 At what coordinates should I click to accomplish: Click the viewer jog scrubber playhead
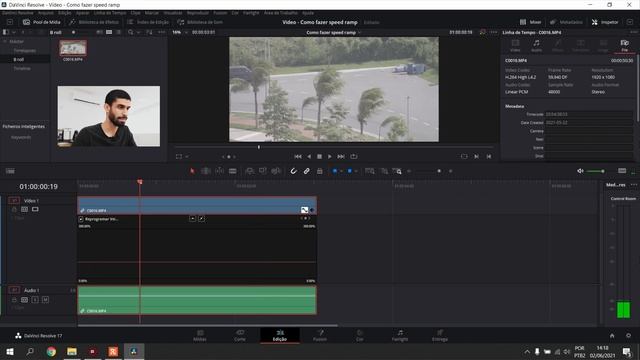pos(259,147)
